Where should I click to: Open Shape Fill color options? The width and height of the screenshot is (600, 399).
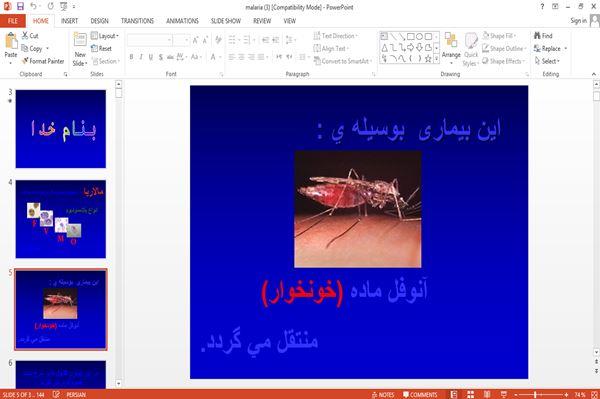click(499, 36)
